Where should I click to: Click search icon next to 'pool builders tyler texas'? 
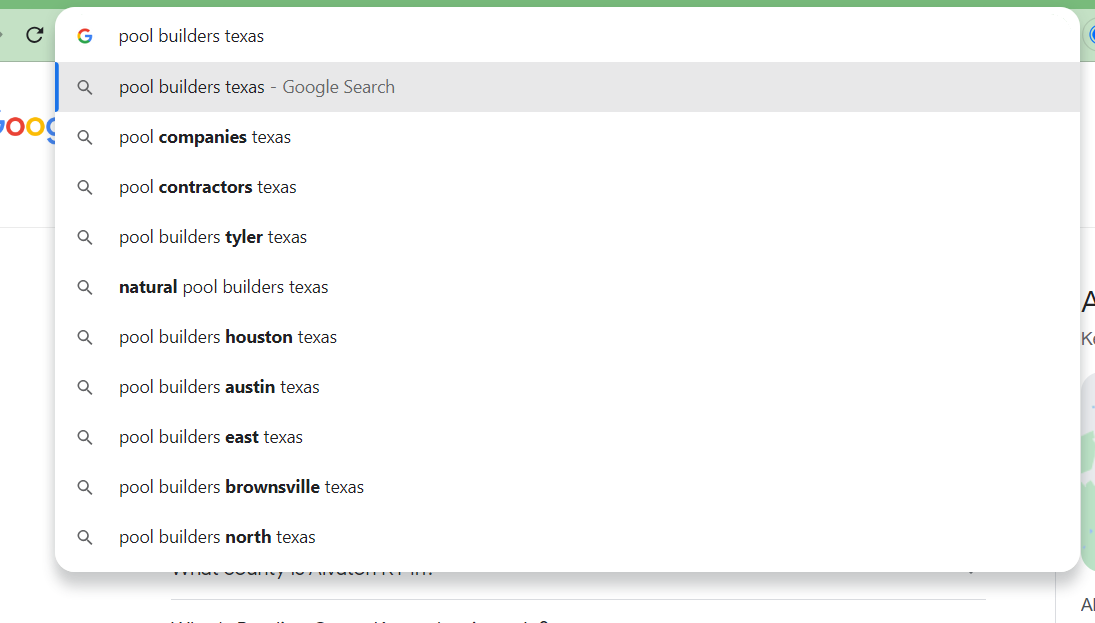84,237
